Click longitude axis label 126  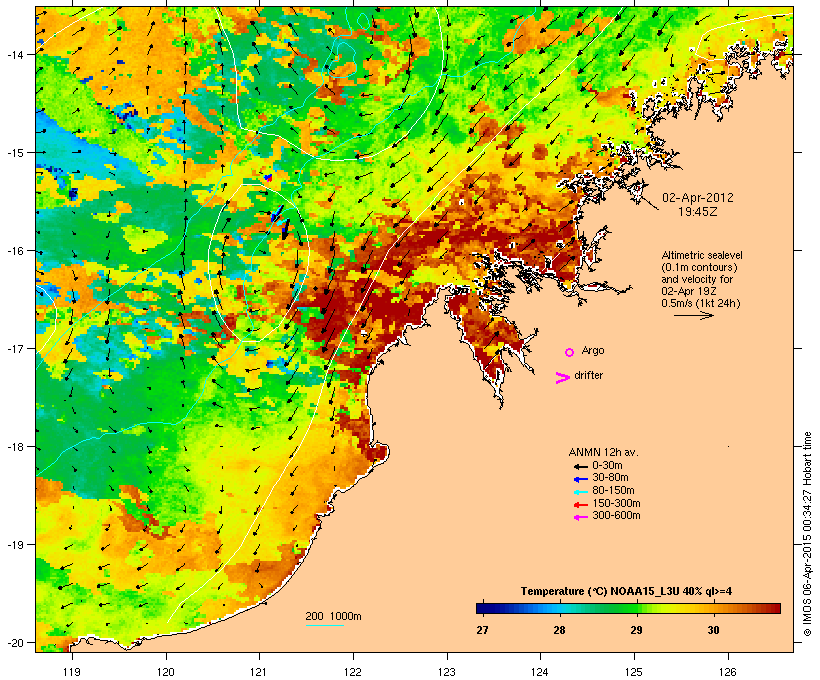(x=728, y=672)
